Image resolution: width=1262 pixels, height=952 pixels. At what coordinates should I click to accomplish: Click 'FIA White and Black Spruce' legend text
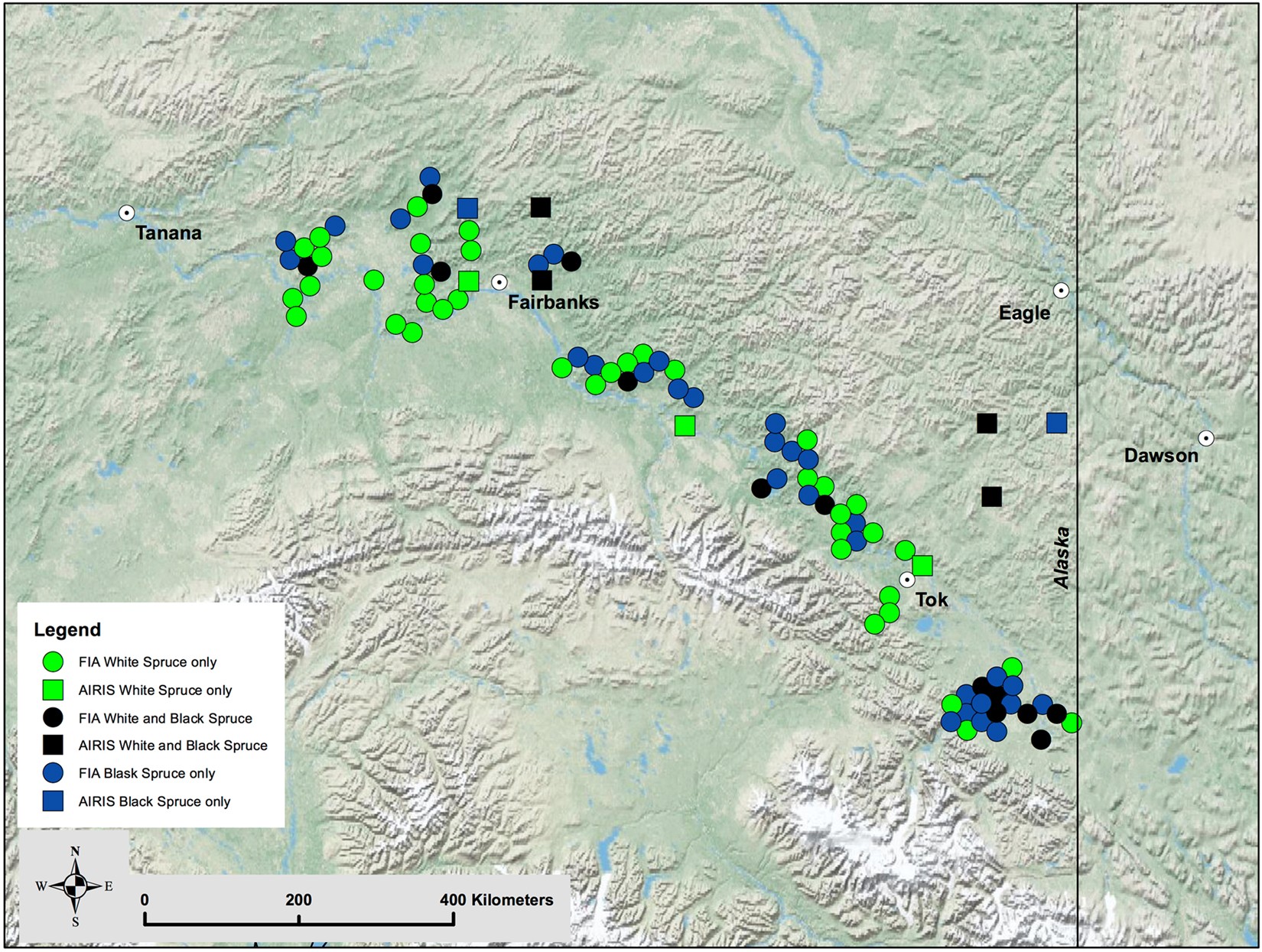pos(165,719)
